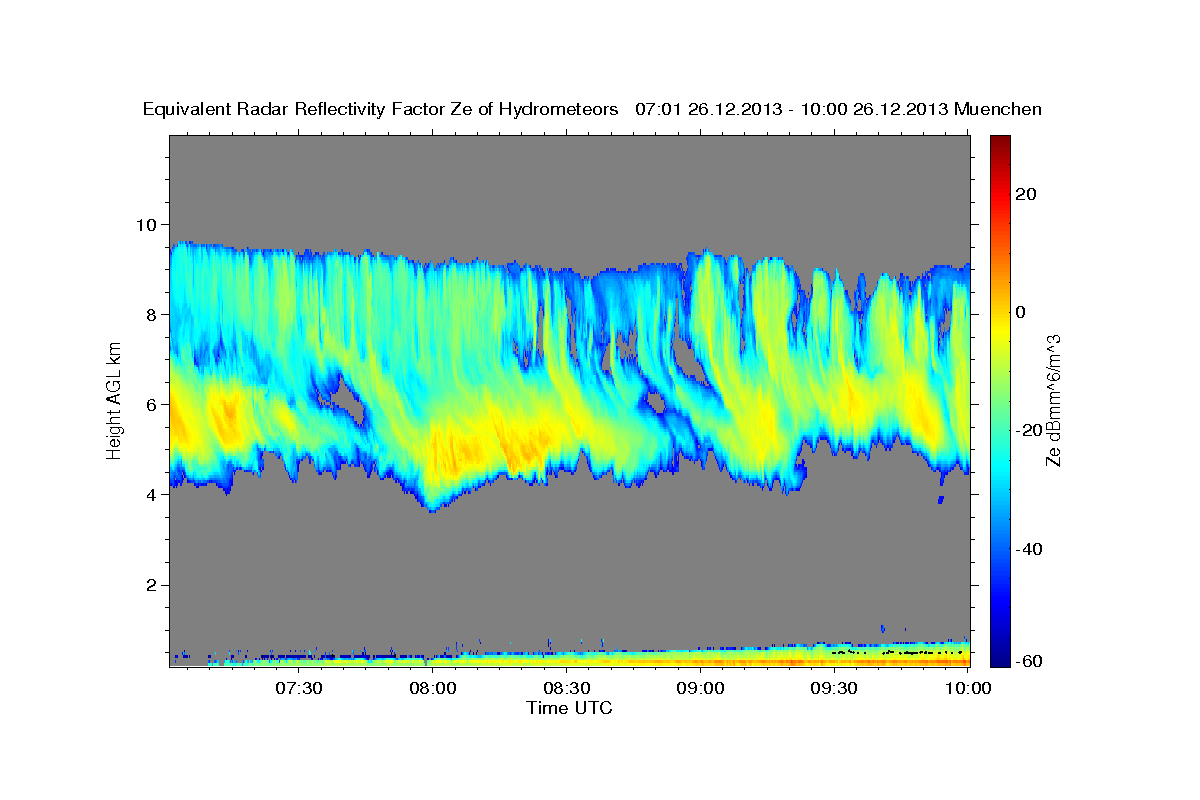1200x800 pixels.
Task: Click the colorbar value 0
Action: pyautogui.click(x=1019, y=312)
